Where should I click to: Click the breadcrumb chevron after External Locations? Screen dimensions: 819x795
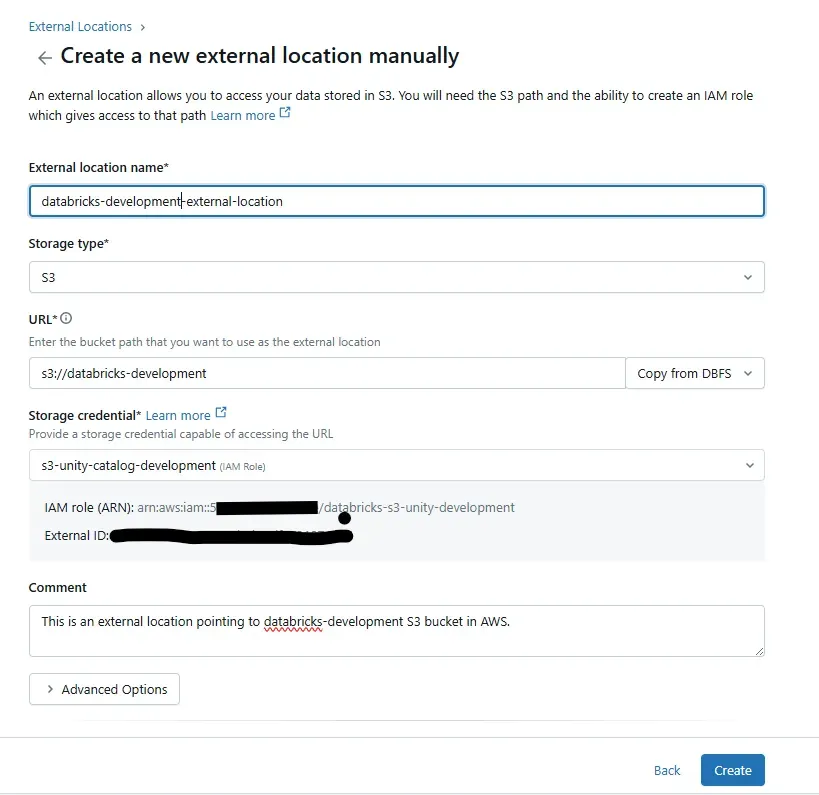[142, 27]
